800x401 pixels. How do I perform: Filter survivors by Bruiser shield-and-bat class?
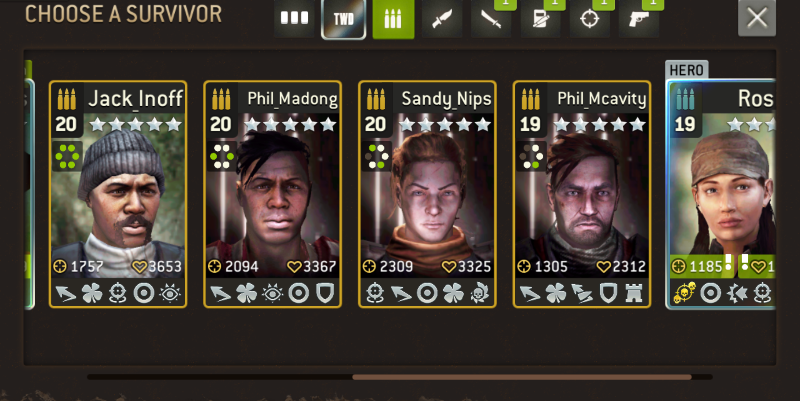pos(540,19)
